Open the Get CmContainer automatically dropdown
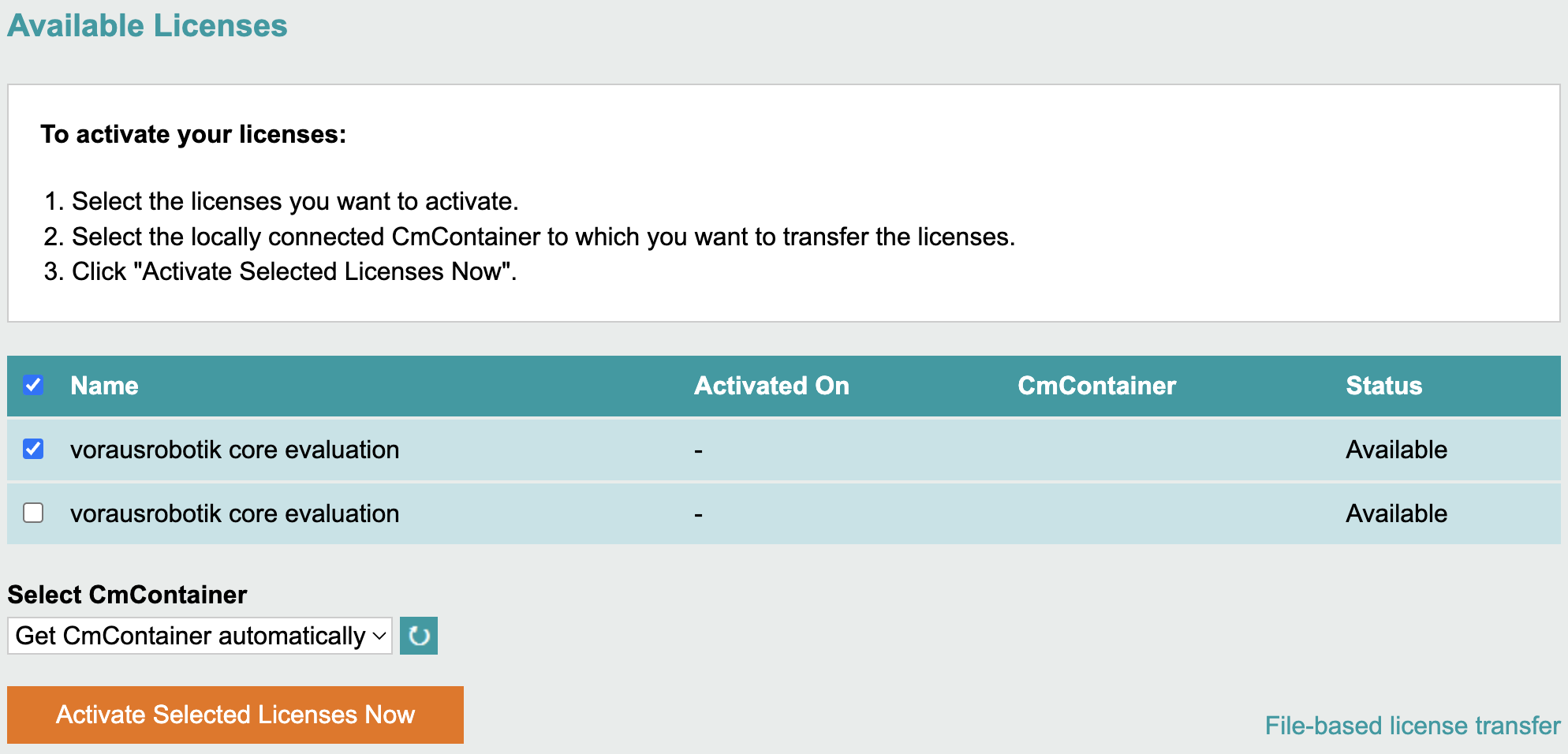This screenshot has height=754, width=1568. [x=200, y=636]
